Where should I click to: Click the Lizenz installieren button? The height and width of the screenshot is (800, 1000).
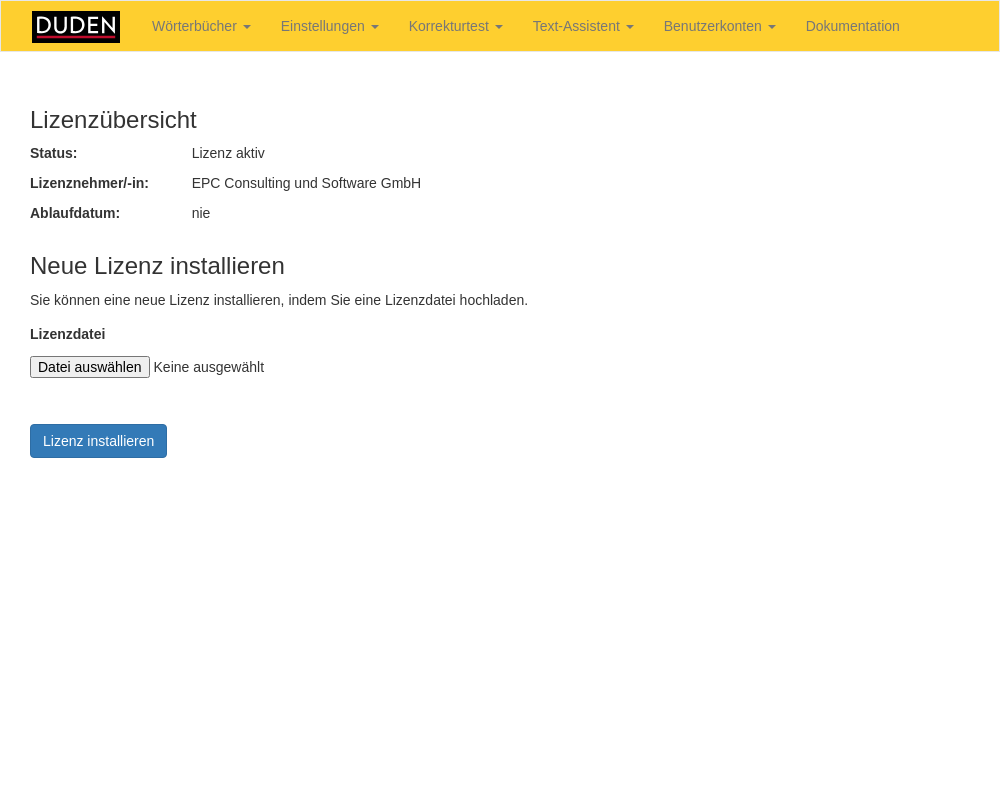98,441
